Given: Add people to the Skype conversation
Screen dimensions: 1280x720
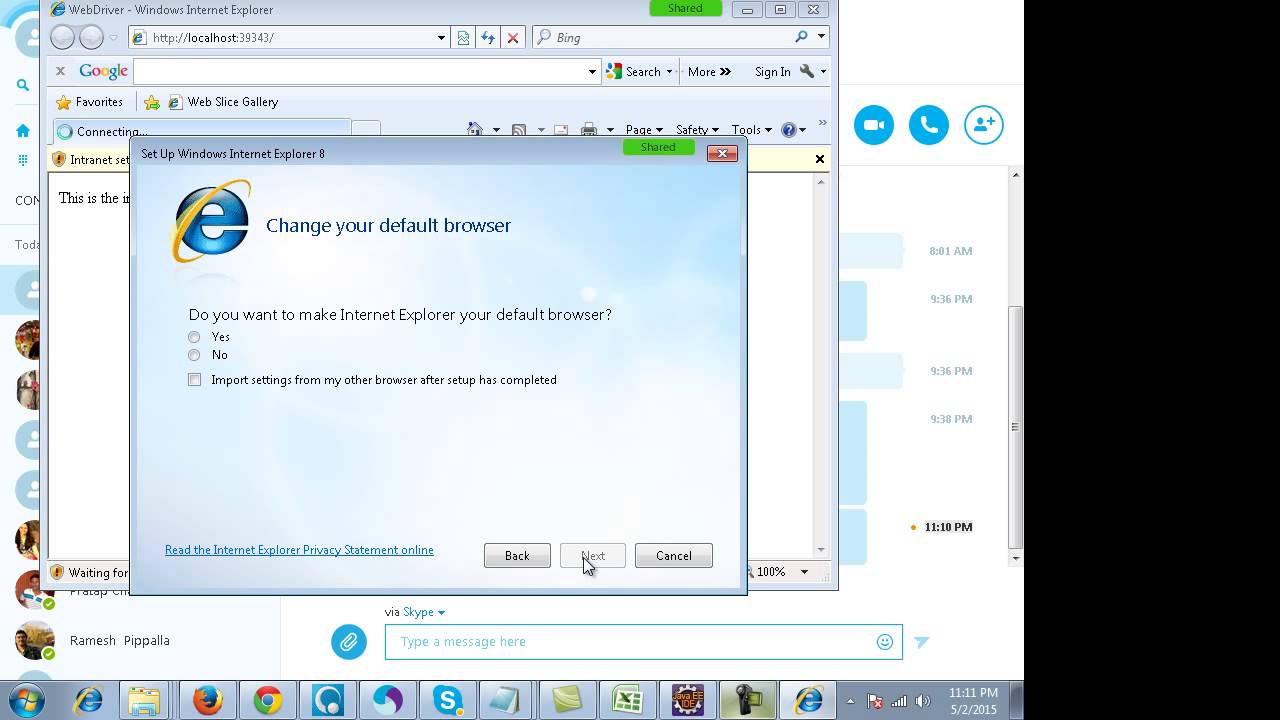Looking at the screenshot, I should [984, 125].
